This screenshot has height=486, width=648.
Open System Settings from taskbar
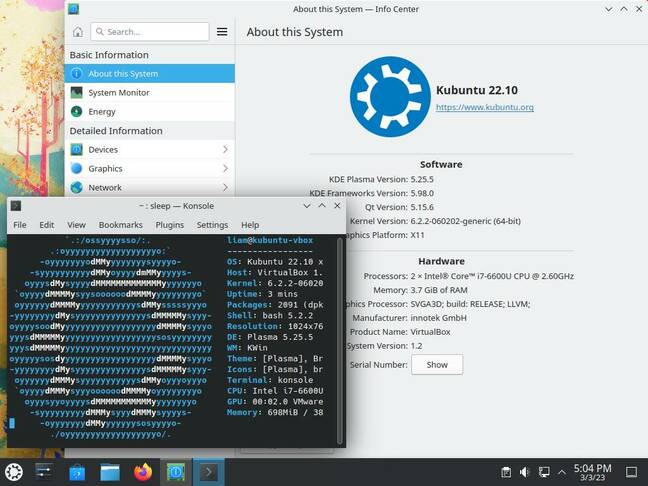pos(44,472)
